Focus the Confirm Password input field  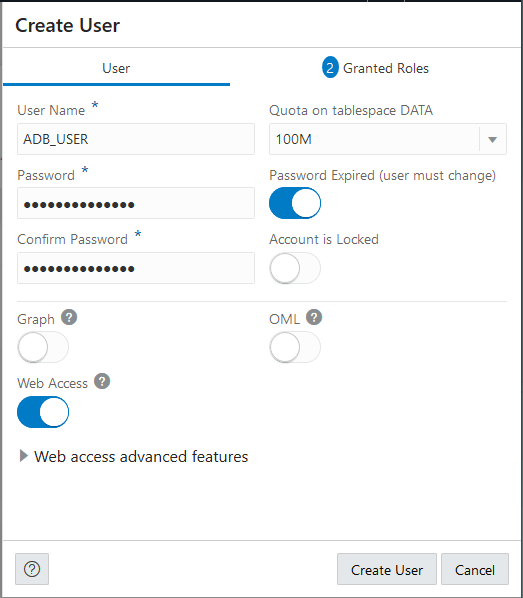pyautogui.click(x=136, y=268)
